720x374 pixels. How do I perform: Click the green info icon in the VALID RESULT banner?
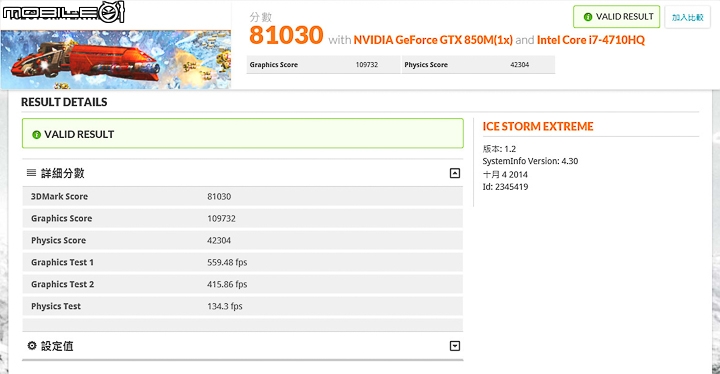[x=36, y=135]
